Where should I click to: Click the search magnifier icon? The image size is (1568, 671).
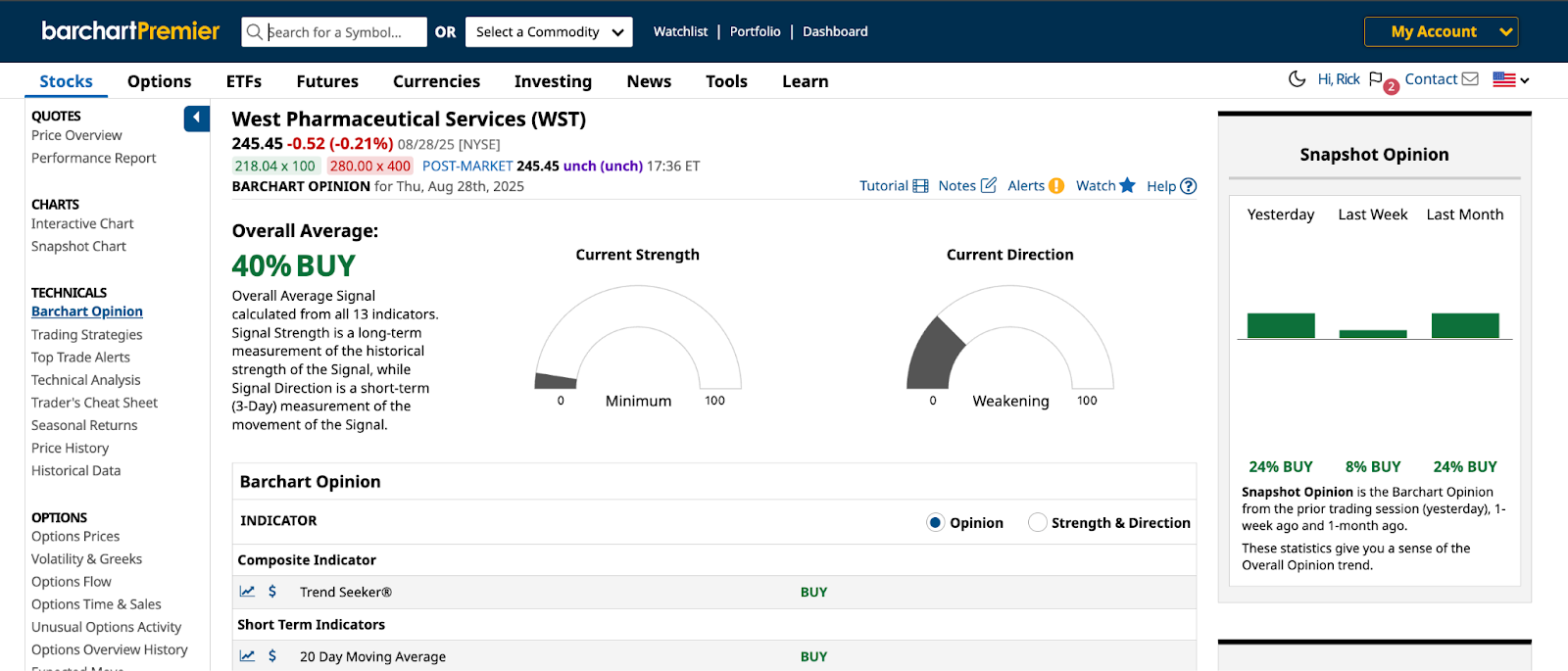point(254,32)
